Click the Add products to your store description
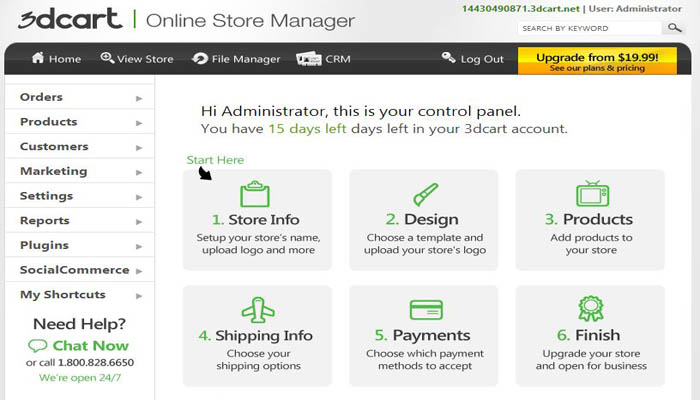This screenshot has height=400, width=700. (591, 244)
